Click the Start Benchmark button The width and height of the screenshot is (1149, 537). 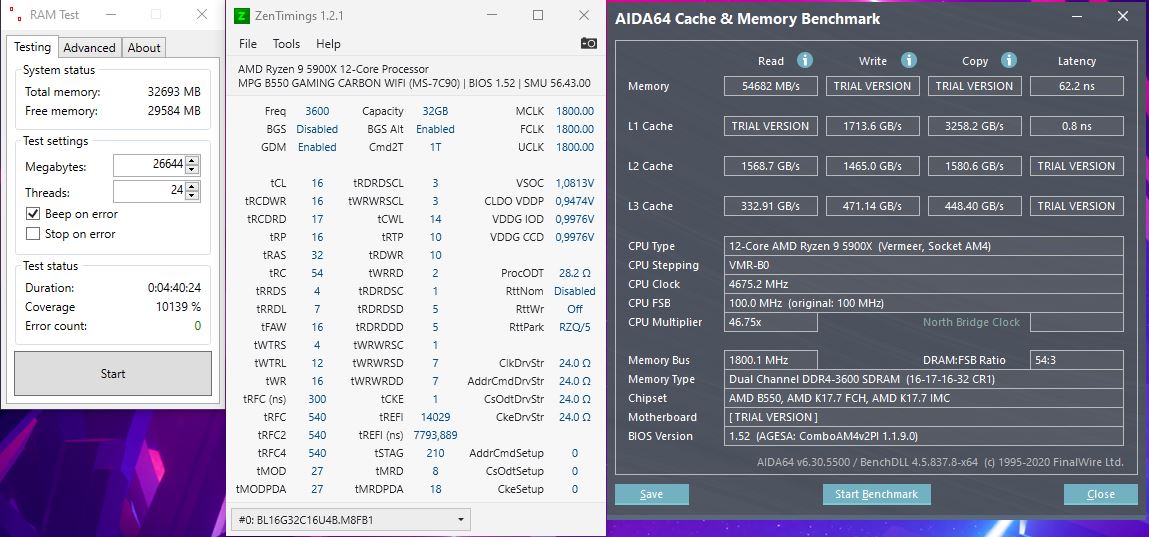click(876, 495)
